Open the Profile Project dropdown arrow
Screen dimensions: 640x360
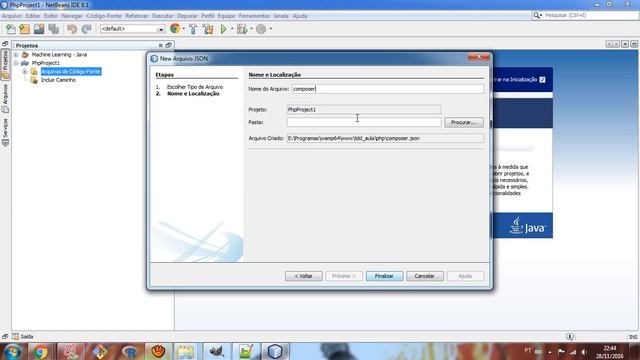270,29
